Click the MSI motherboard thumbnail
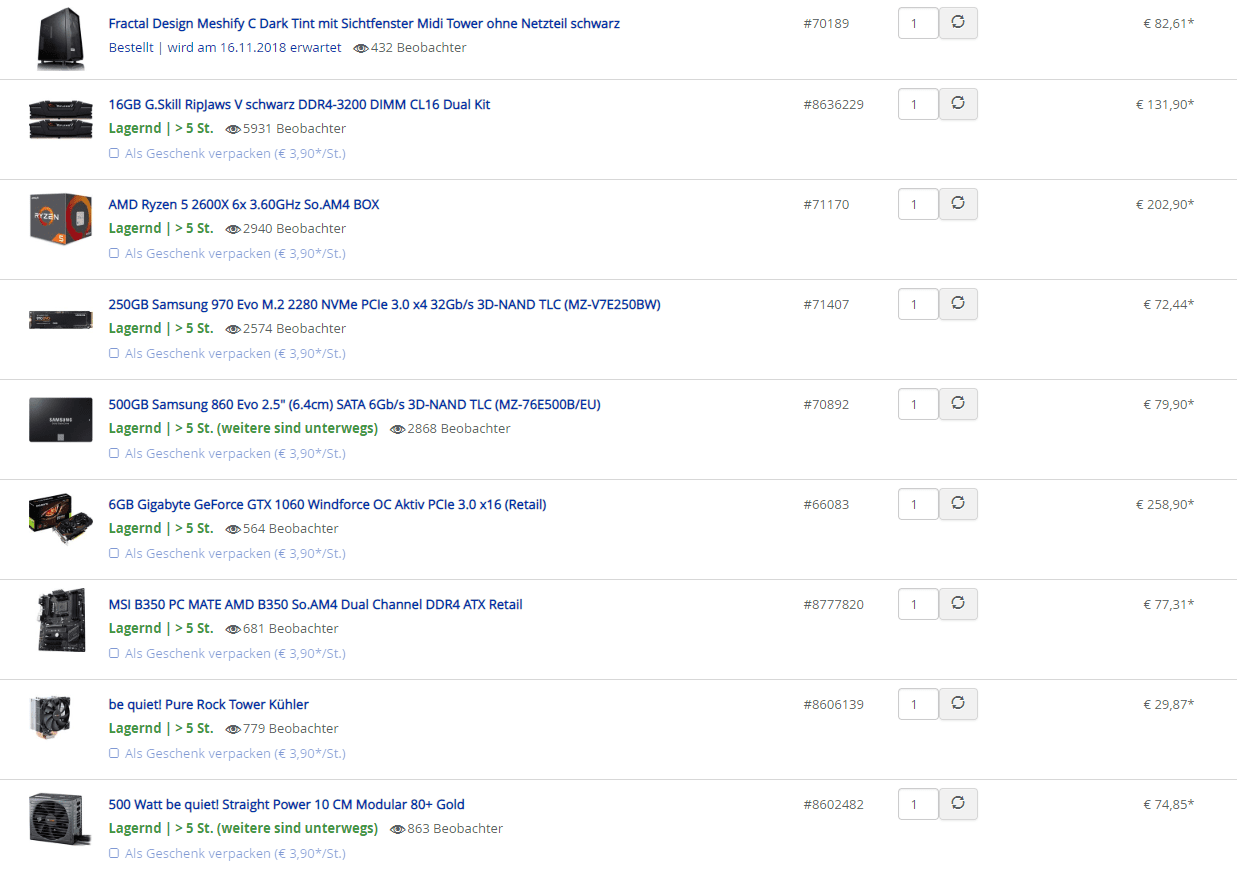The image size is (1237, 874). tap(61, 620)
